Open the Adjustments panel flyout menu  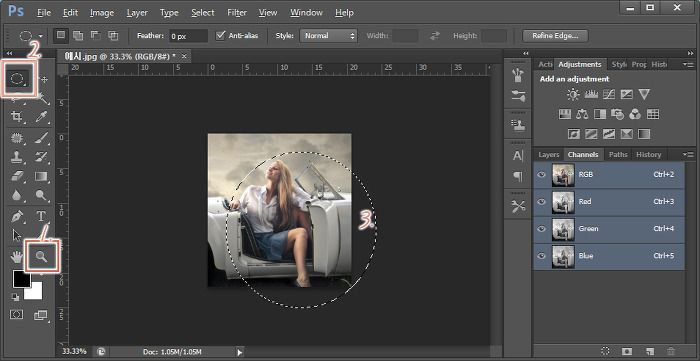click(688, 65)
